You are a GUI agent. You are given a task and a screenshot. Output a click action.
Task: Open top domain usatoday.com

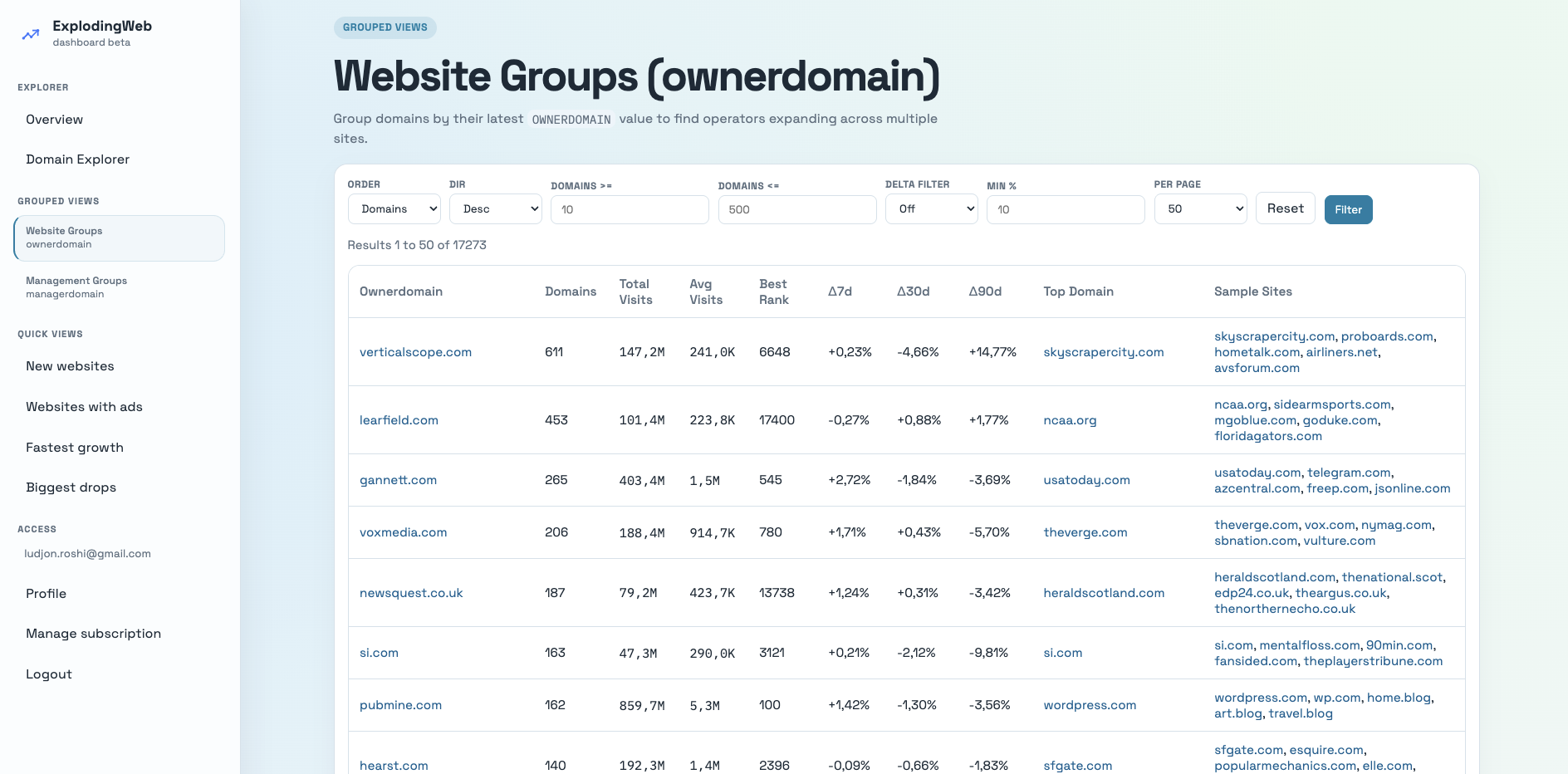pyautogui.click(x=1086, y=480)
